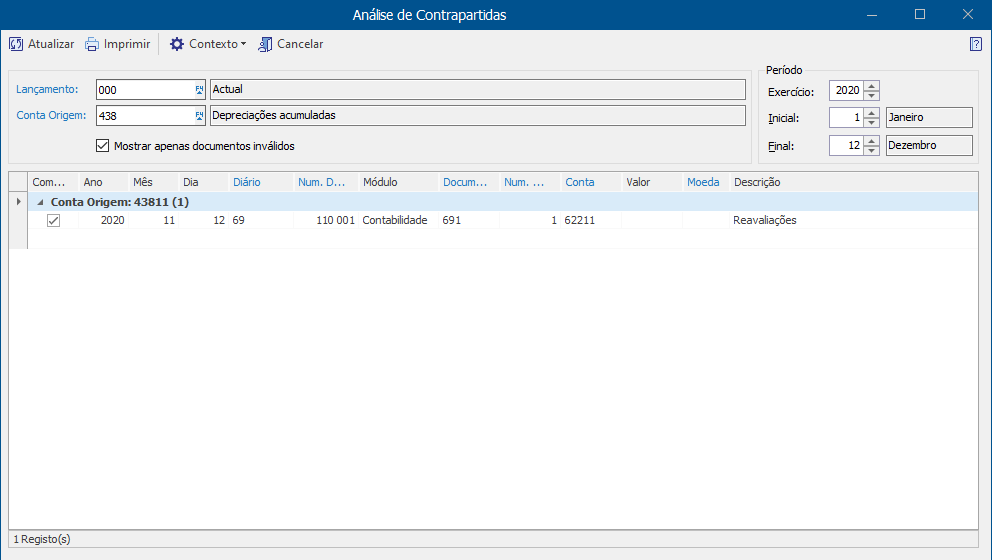Decrease the Final month with down arrow
992x560 pixels.
[872, 150]
